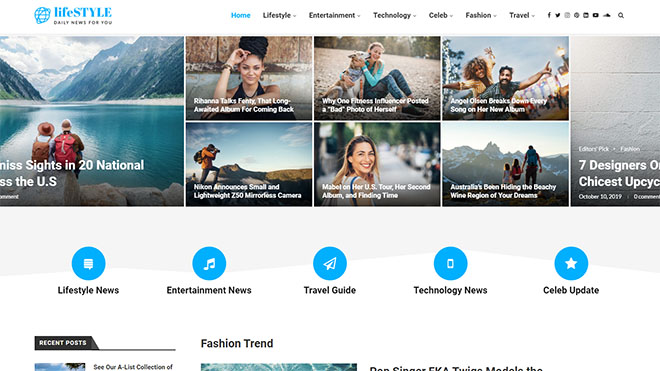
Task: Click the RECENT POSTS sidebar heading
Action: point(63,343)
